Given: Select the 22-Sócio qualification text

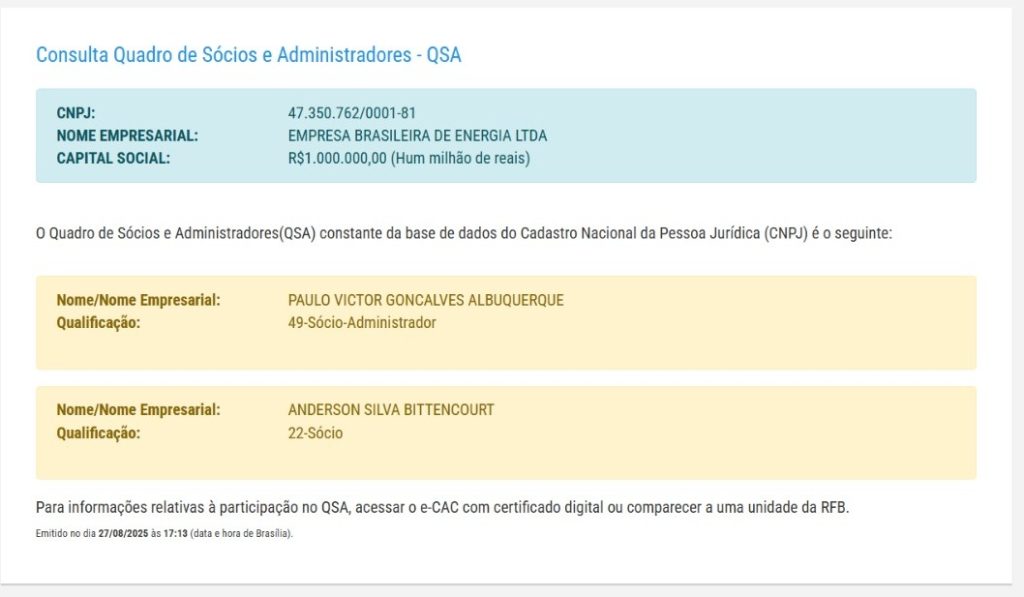Looking at the screenshot, I should click(x=315, y=432).
